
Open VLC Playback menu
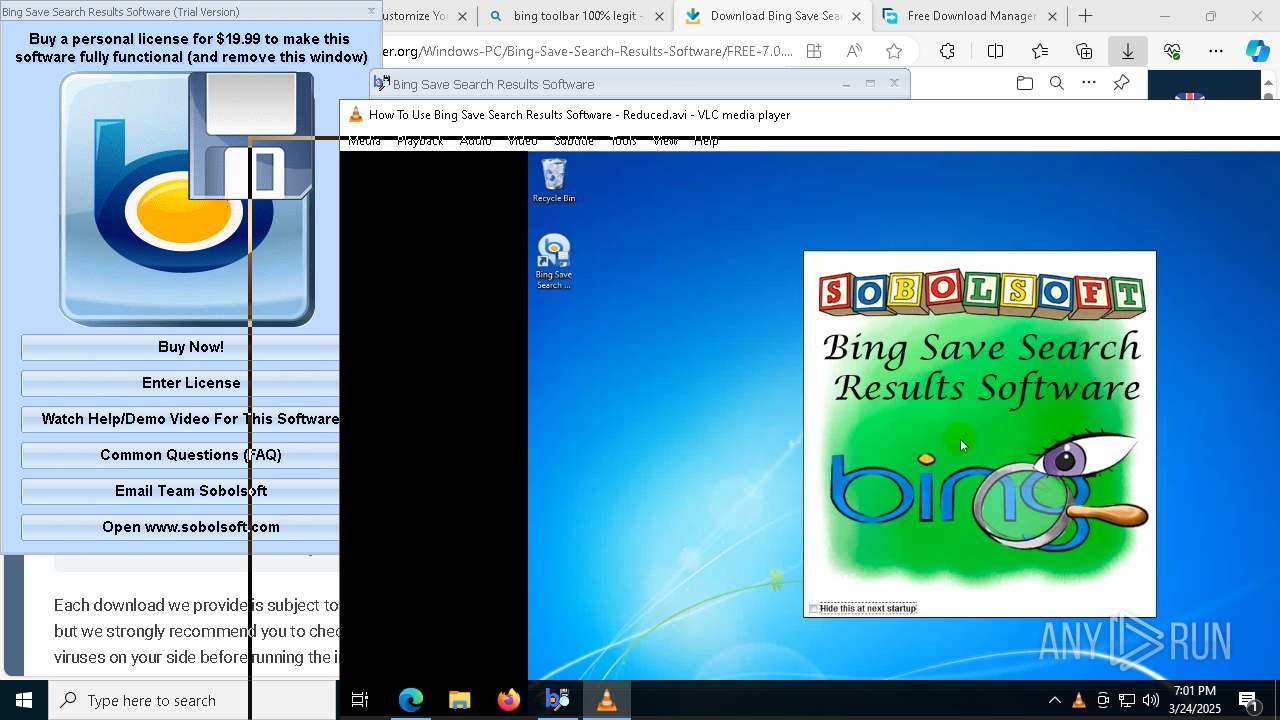[x=419, y=141]
